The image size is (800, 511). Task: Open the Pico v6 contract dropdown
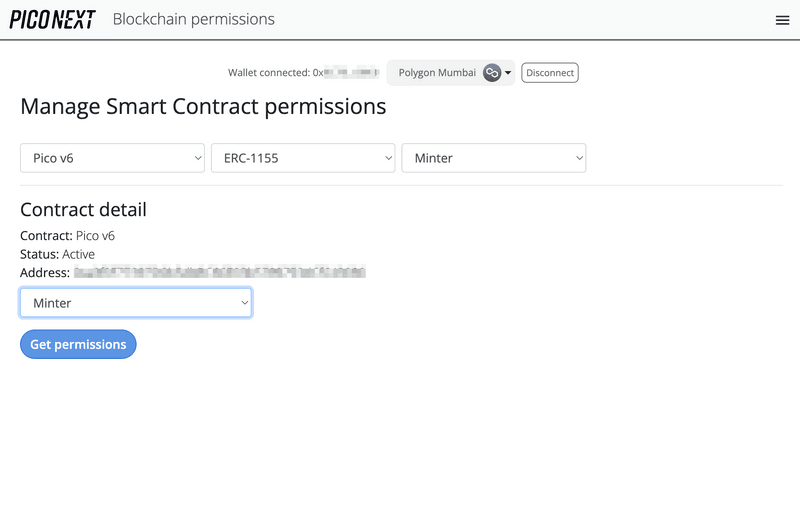(113, 158)
